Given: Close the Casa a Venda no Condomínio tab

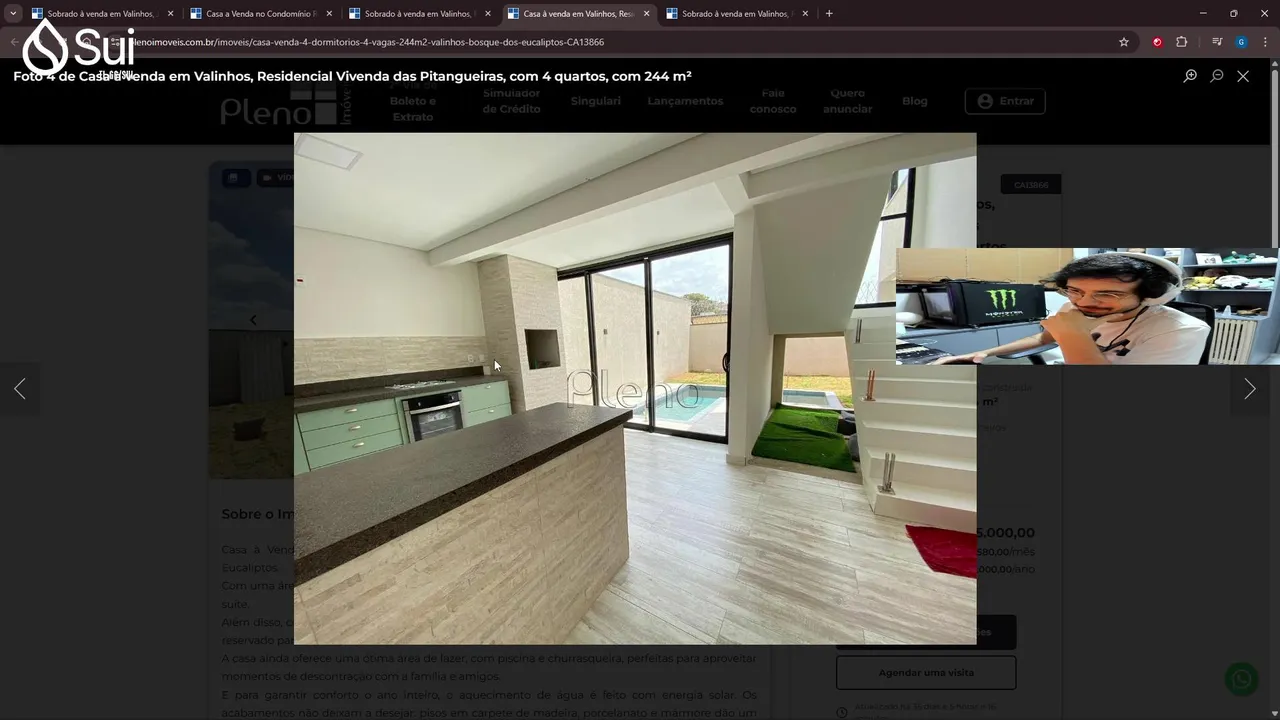Looking at the screenshot, I should (x=329, y=14).
